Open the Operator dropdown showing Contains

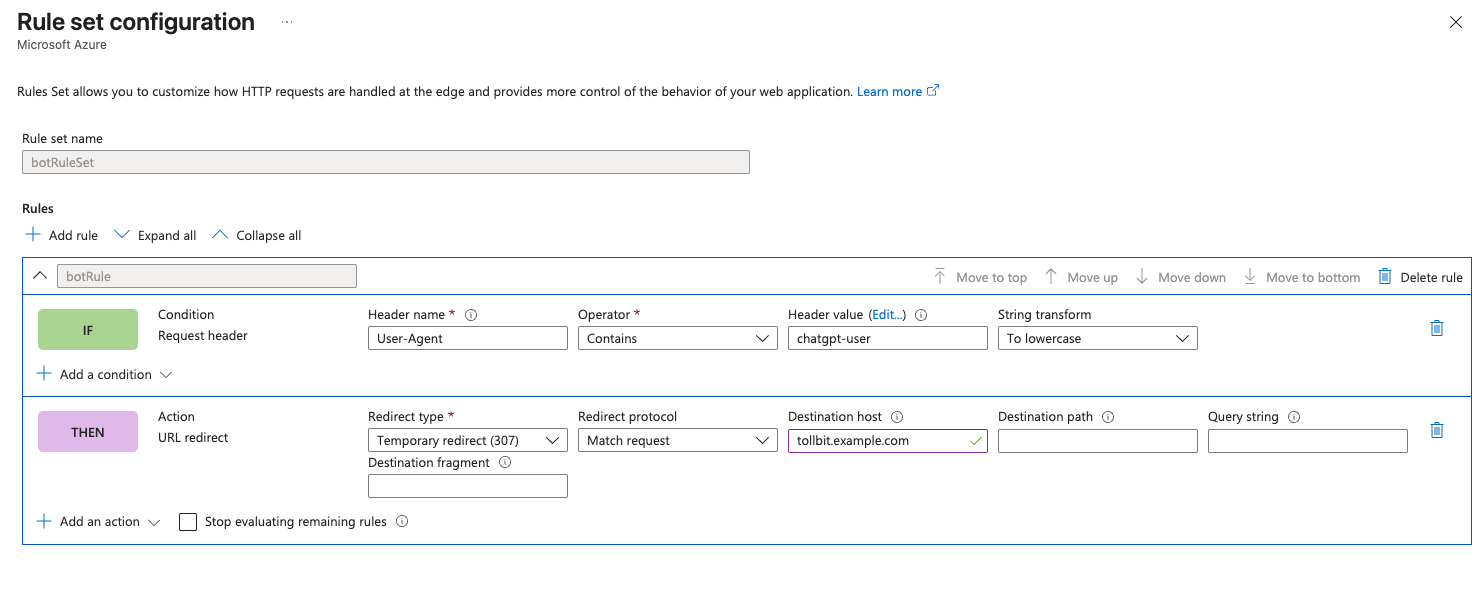[x=678, y=338]
